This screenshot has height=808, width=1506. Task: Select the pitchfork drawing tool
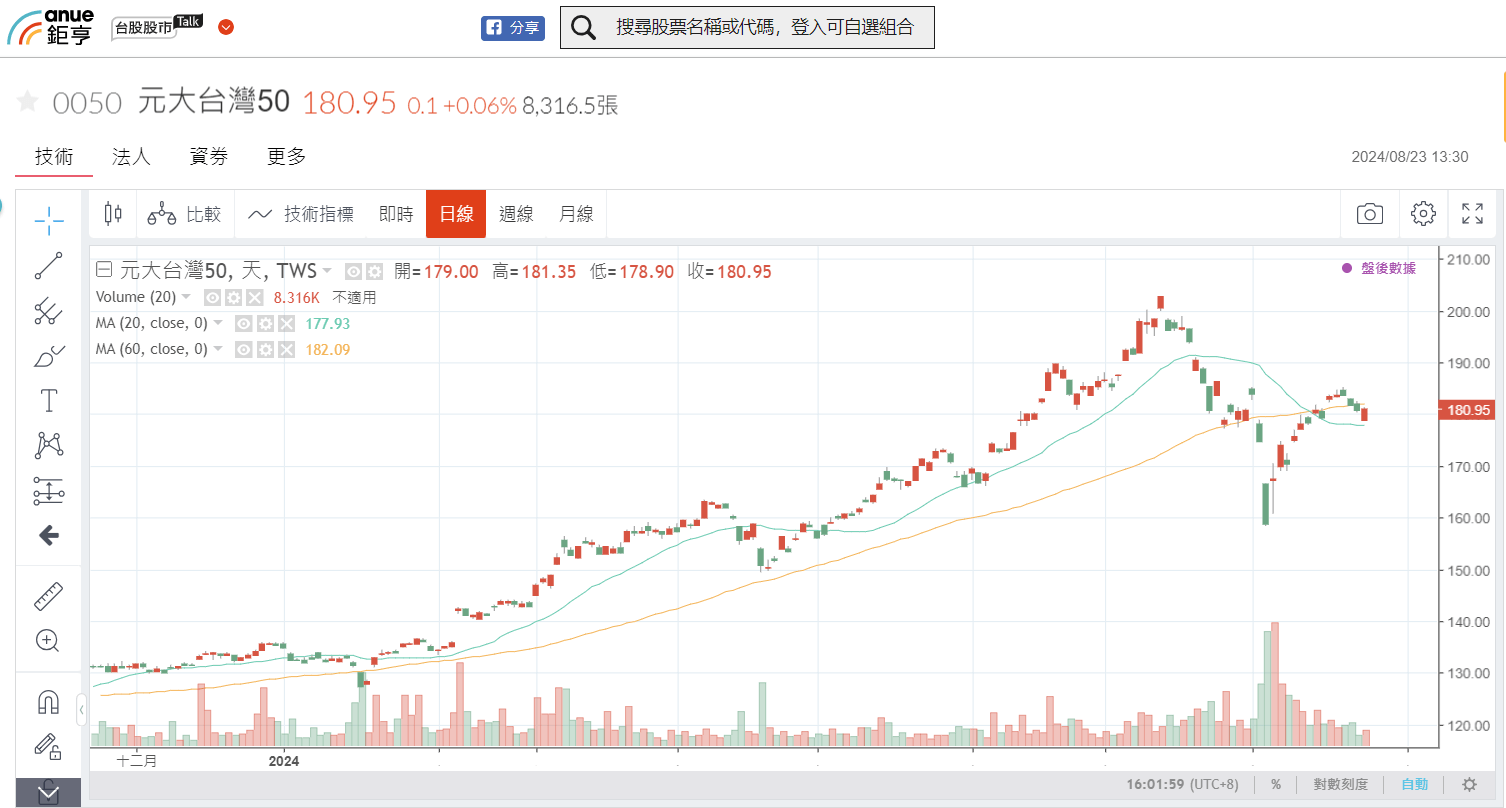click(x=48, y=311)
